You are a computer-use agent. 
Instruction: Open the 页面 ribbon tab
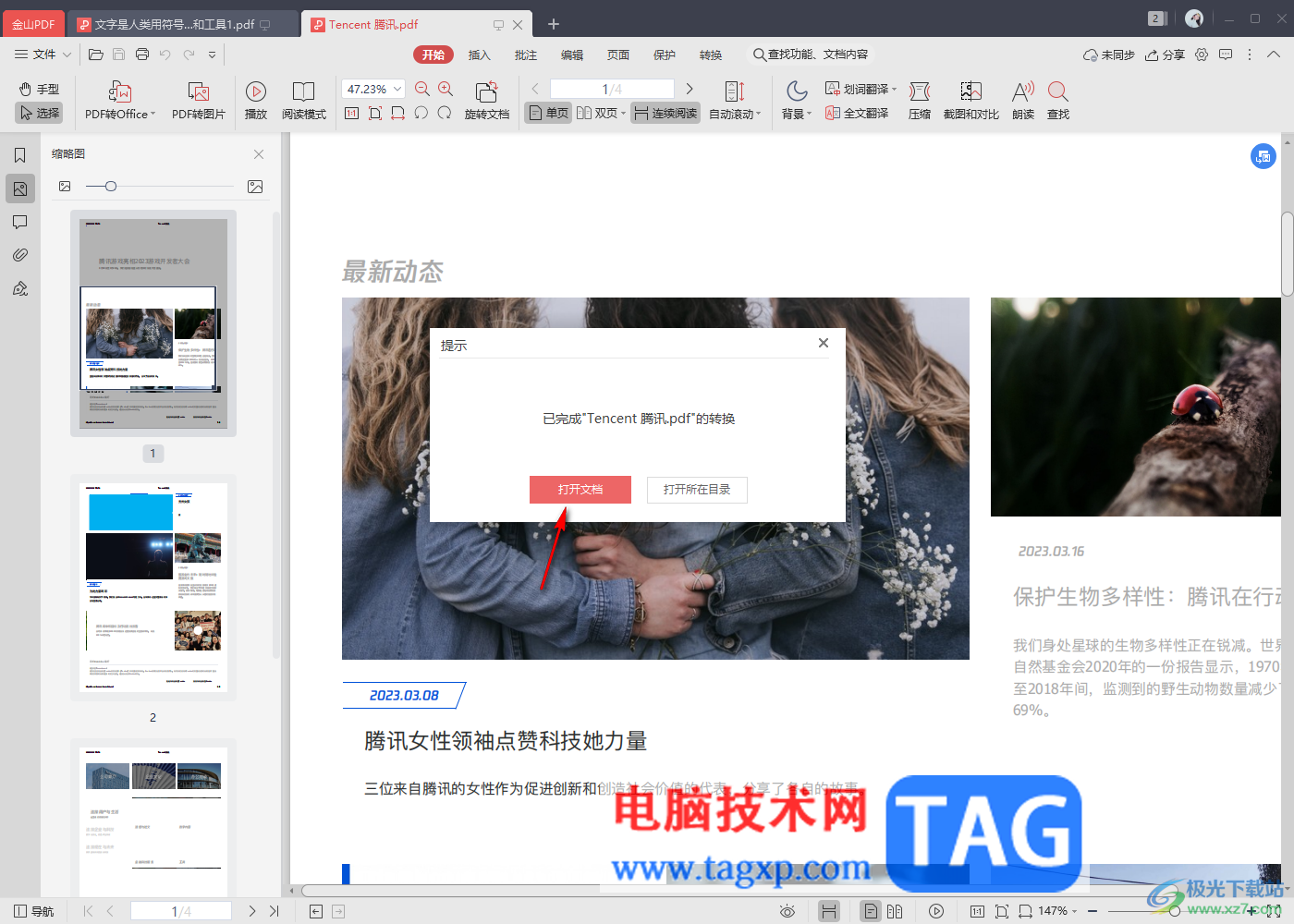point(617,55)
